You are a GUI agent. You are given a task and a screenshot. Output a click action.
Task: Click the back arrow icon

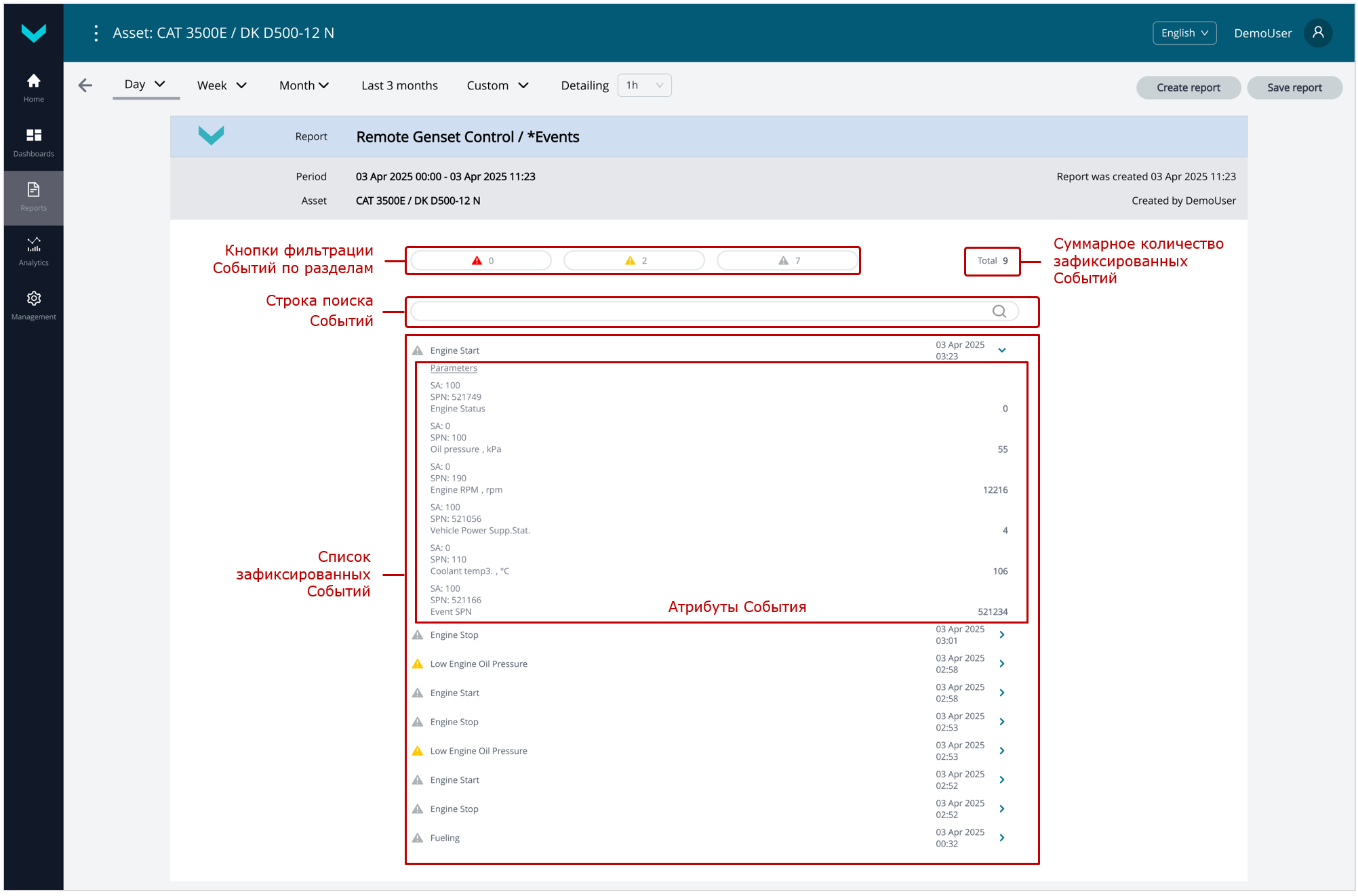click(85, 85)
